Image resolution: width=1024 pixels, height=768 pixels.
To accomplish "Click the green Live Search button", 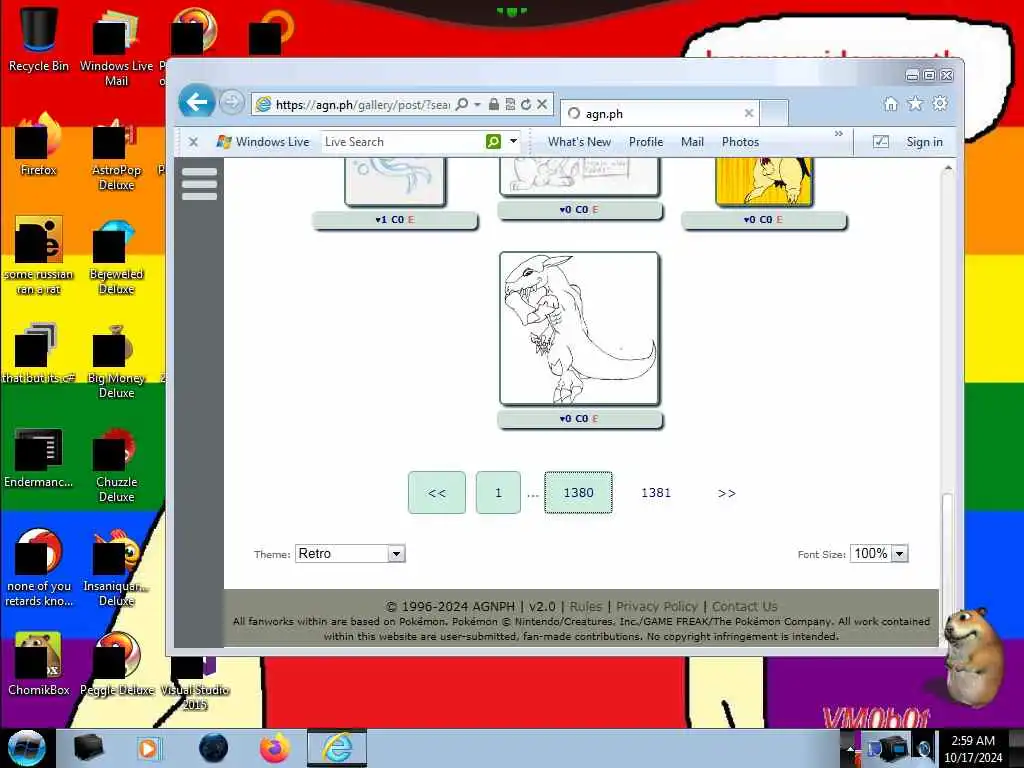I will click(494, 142).
